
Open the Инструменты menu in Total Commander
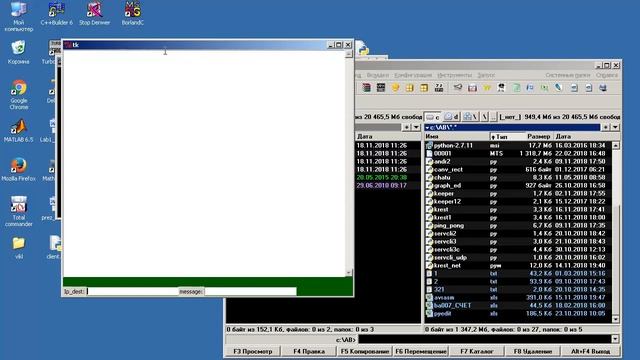454,76
